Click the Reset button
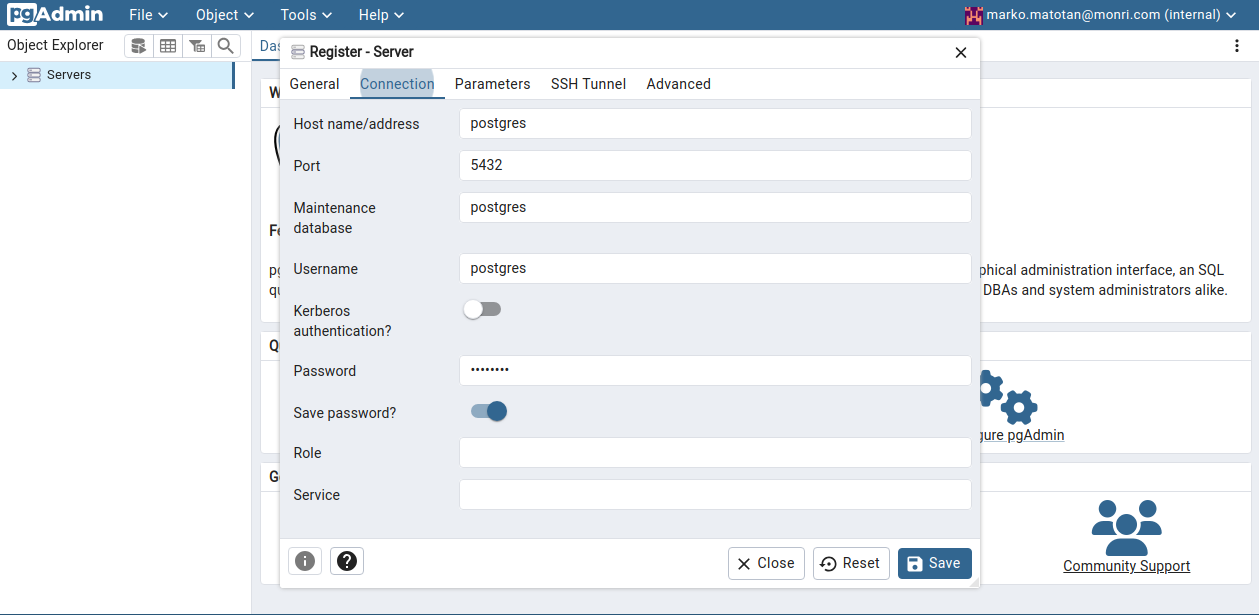This screenshot has width=1259, height=615. click(851, 563)
